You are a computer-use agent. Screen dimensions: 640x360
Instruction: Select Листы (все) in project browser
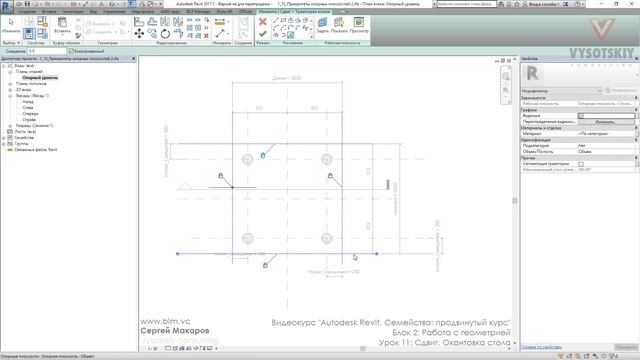pyautogui.click(x=25, y=132)
